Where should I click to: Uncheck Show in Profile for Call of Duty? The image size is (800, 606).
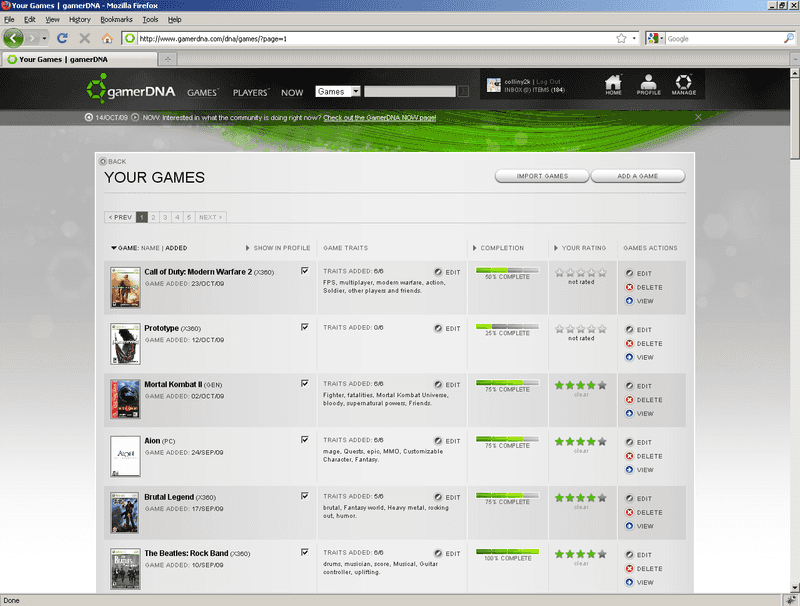point(305,270)
